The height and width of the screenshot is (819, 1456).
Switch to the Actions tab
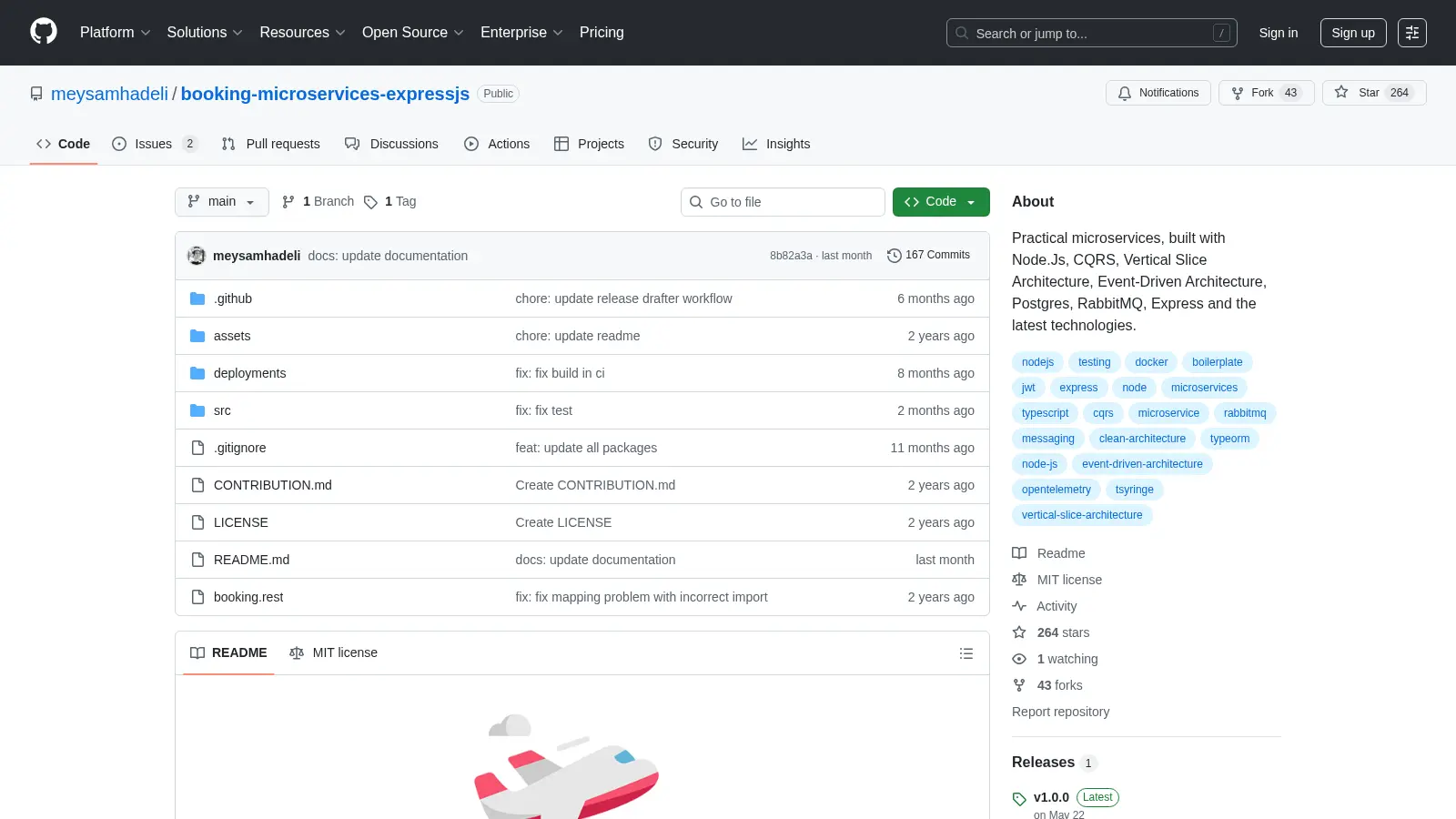click(497, 144)
